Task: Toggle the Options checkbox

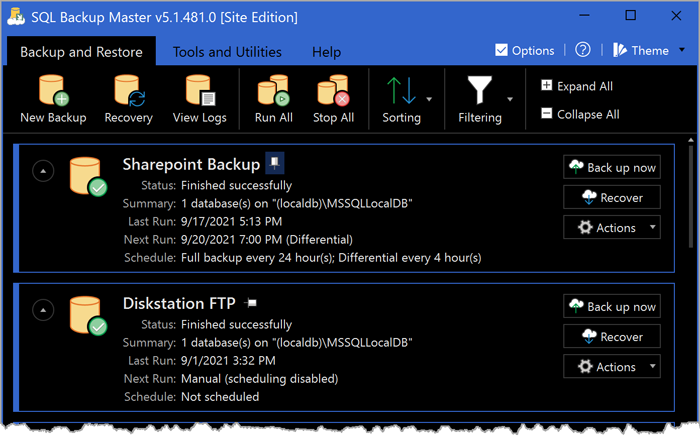Action: click(501, 50)
